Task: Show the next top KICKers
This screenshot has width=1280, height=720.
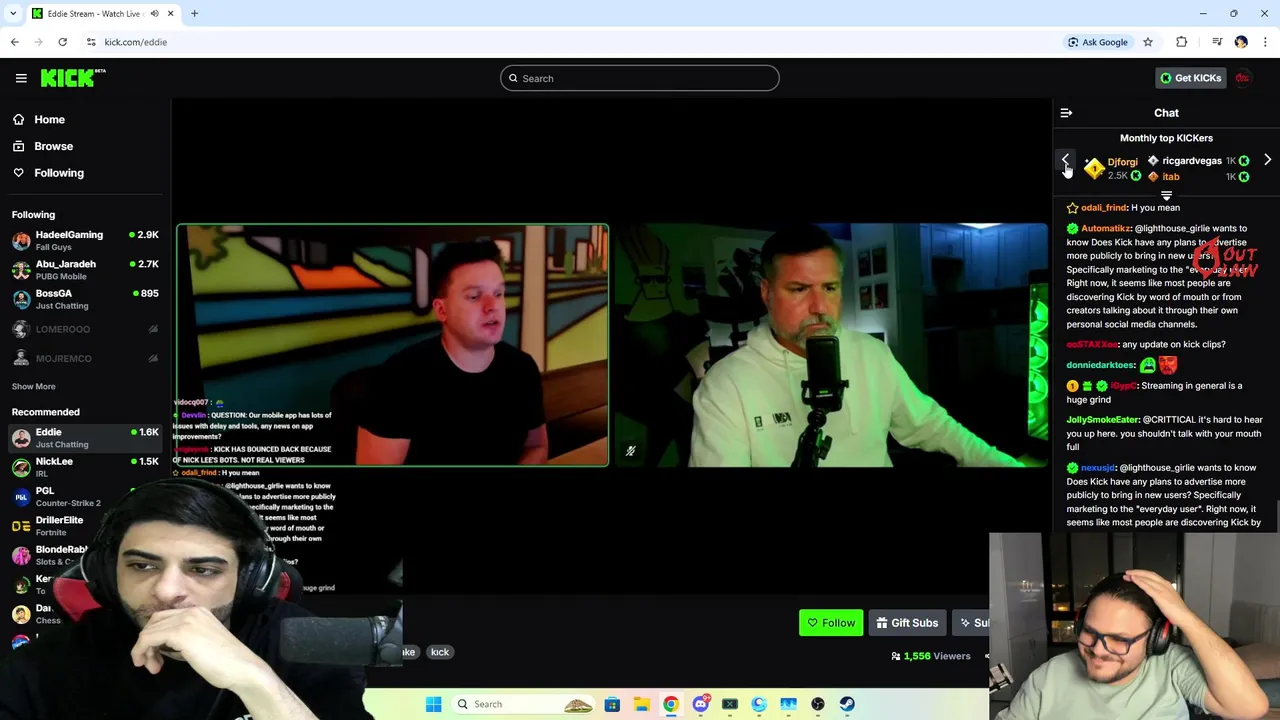Action: pyautogui.click(x=1267, y=160)
